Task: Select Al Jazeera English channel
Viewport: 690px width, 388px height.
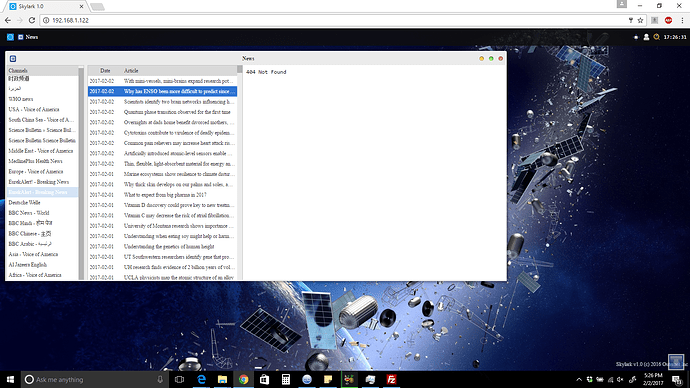Action: (x=42, y=264)
